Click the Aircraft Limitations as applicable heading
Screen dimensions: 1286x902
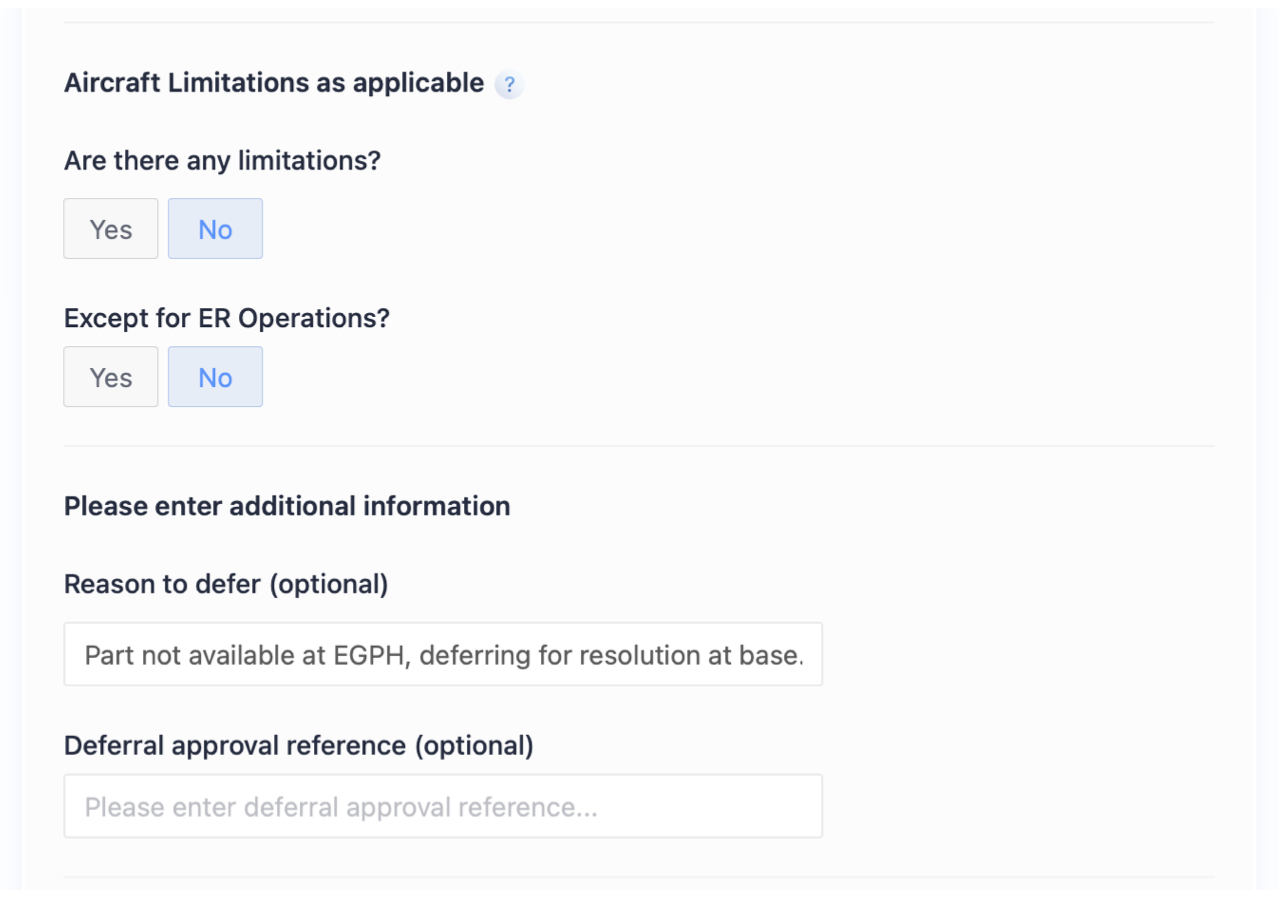273,83
